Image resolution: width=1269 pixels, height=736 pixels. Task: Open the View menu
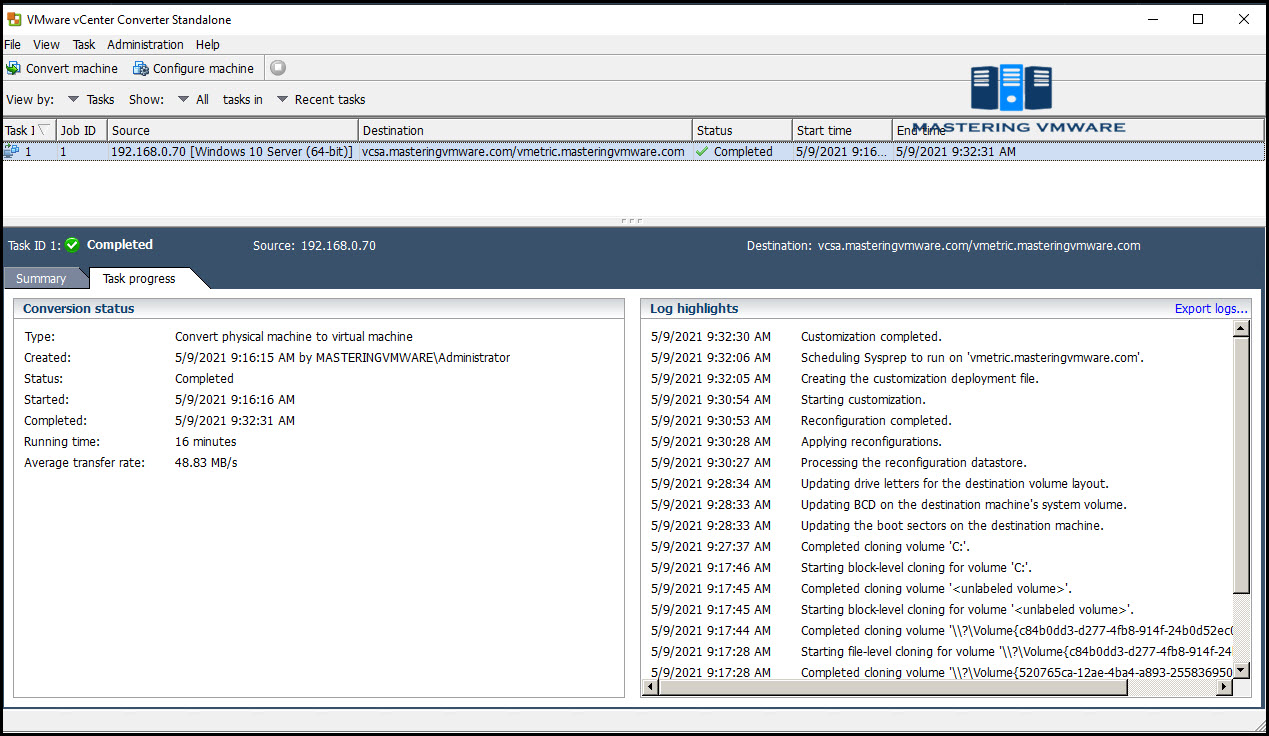(x=46, y=44)
